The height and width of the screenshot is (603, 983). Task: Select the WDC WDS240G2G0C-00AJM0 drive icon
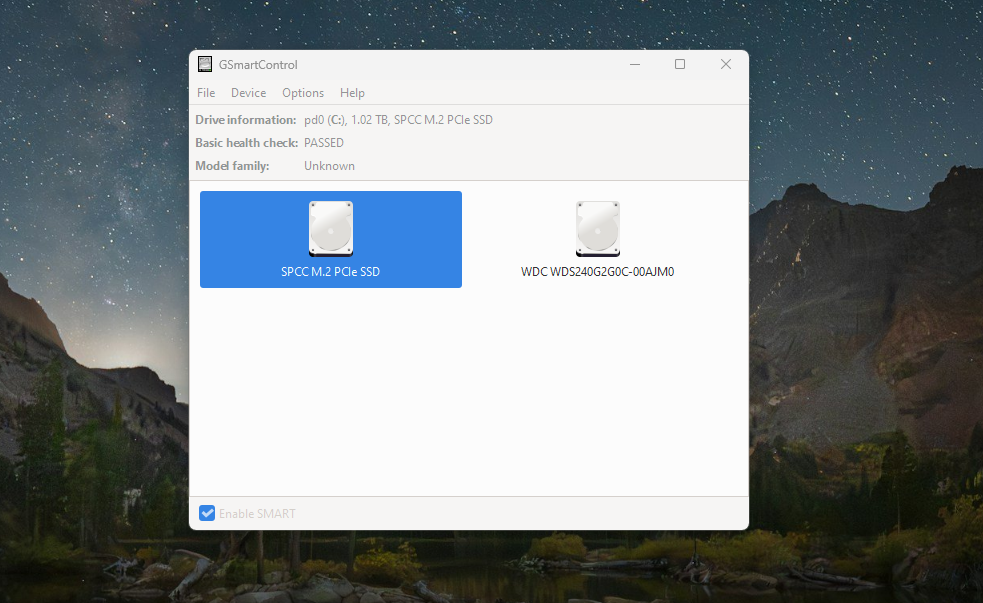(x=598, y=228)
